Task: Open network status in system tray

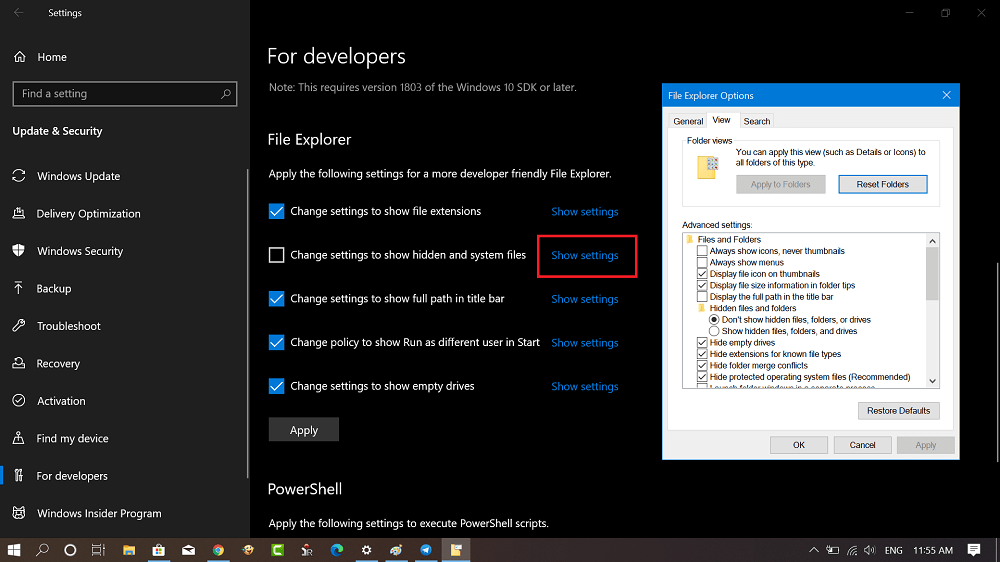Action: click(x=852, y=550)
